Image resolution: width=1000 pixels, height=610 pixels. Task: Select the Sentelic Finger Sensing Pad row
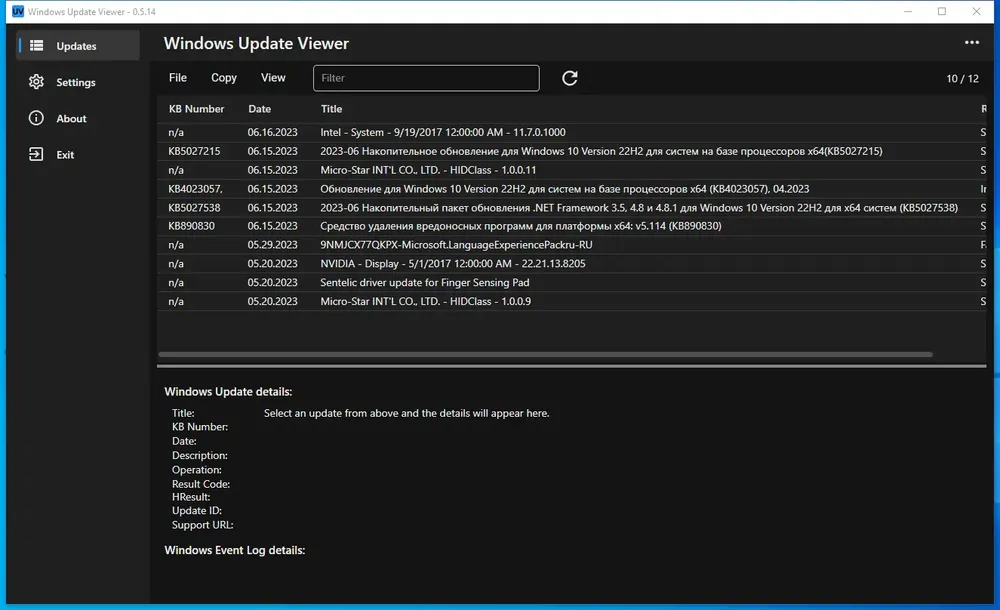(571, 283)
